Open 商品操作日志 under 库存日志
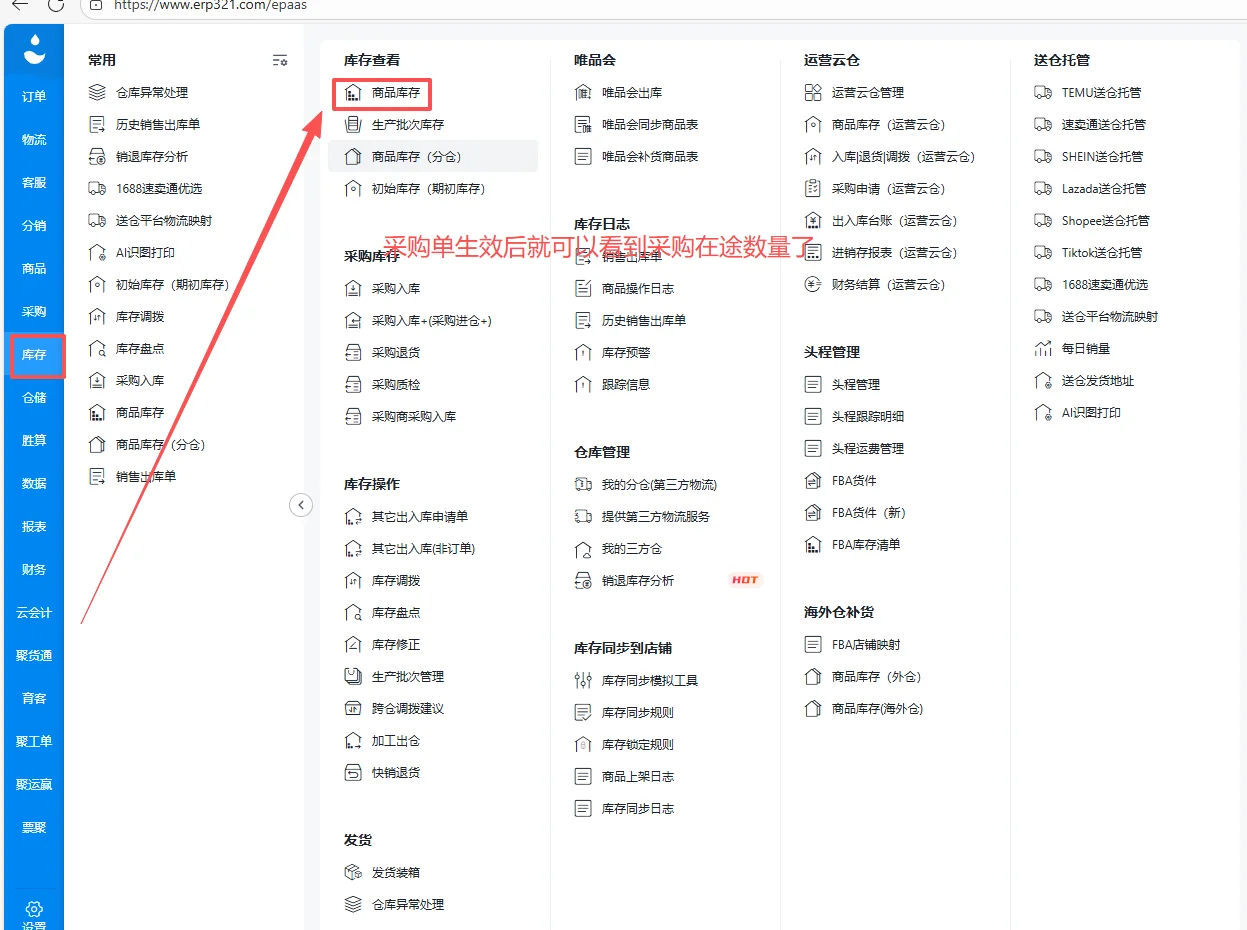Screen dimensions: 1247x930 pyautogui.click(x=638, y=289)
